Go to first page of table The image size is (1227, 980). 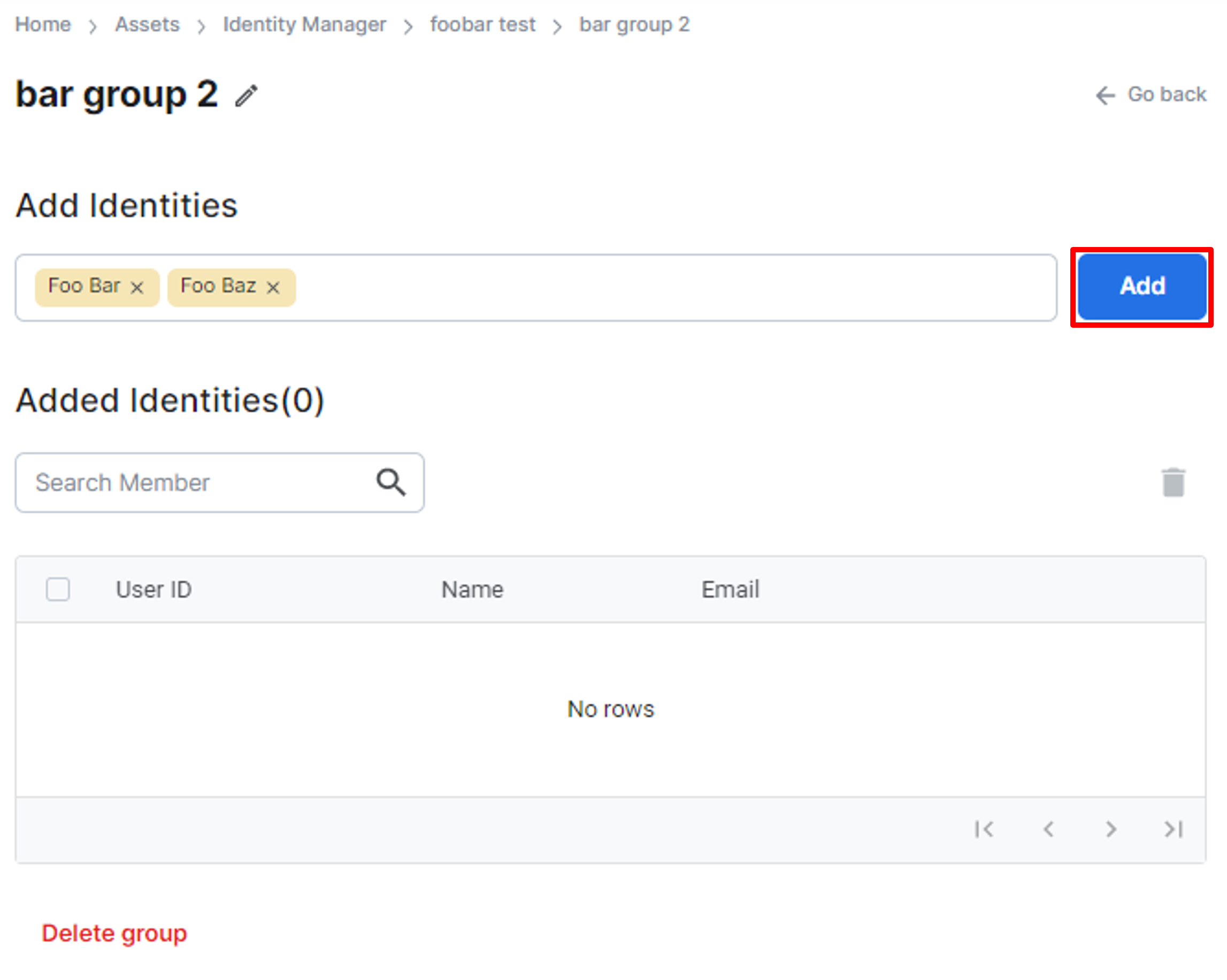[x=984, y=829]
